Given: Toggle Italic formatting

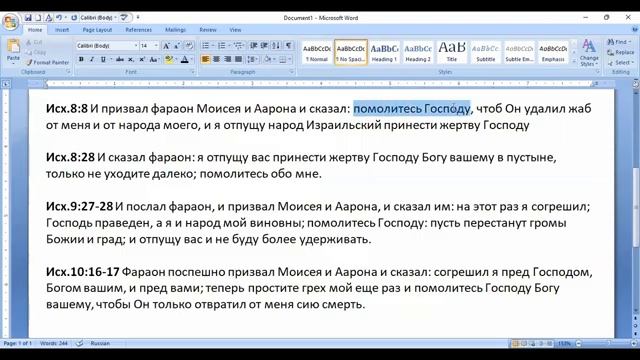Looking at the screenshot, I should click(92, 60).
